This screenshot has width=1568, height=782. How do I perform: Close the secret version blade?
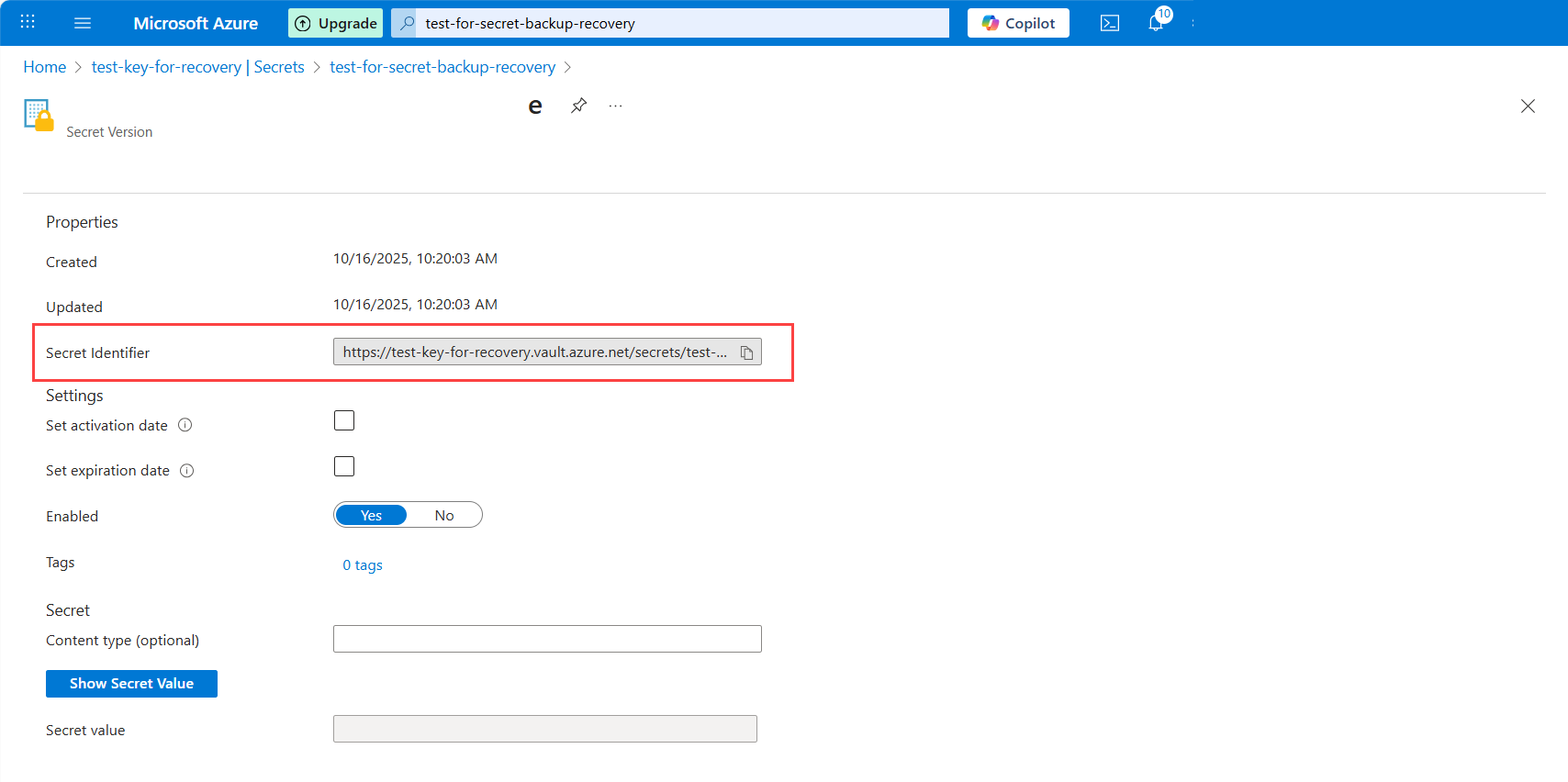pyautogui.click(x=1528, y=106)
